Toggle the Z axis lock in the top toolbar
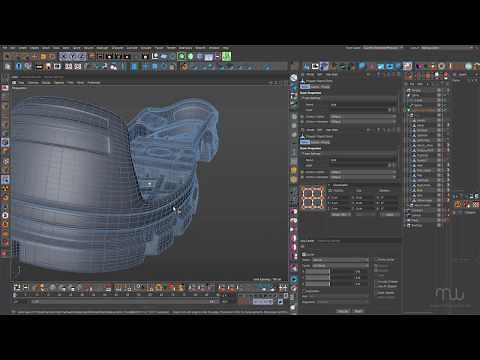 click(82, 56)
